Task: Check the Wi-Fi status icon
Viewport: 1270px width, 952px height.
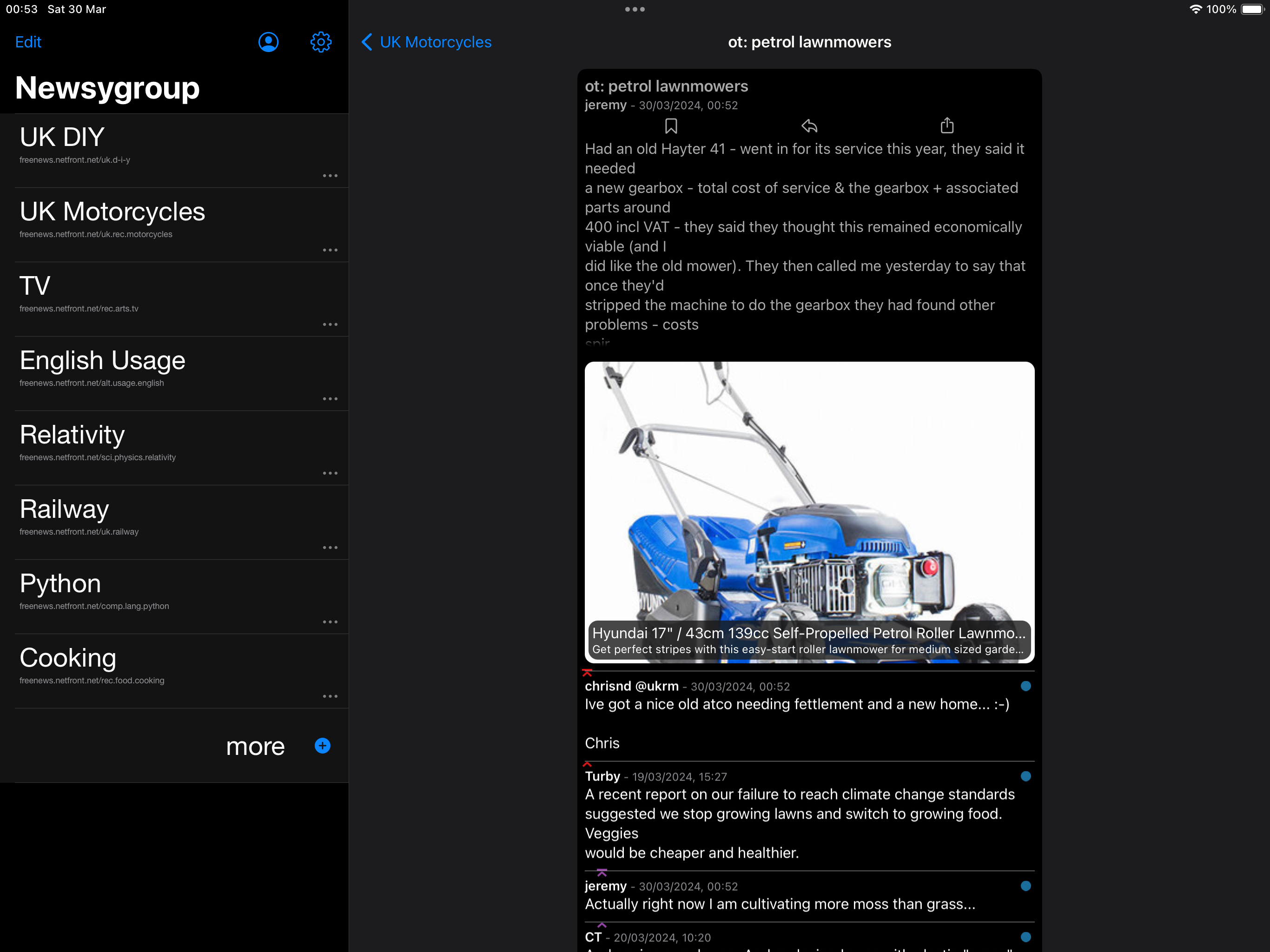Action: point(1195,9)
